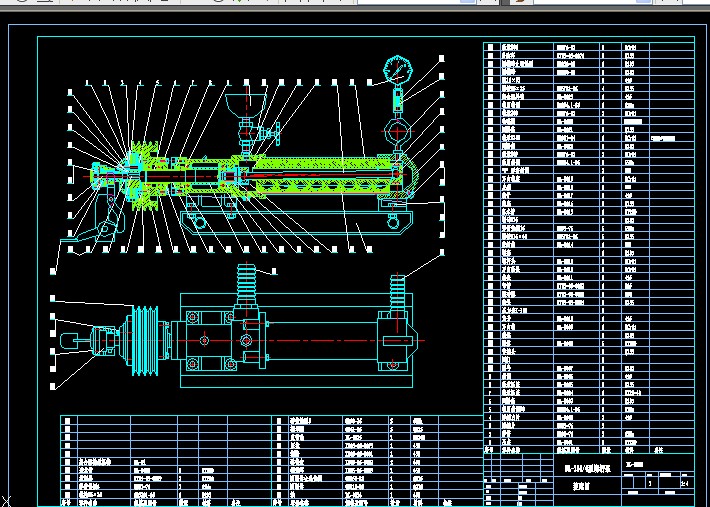The height and width of the screenshot is (507, 710).
Task: Click the UCS origin icon in the corner
Action: click(x=5, y=499)
